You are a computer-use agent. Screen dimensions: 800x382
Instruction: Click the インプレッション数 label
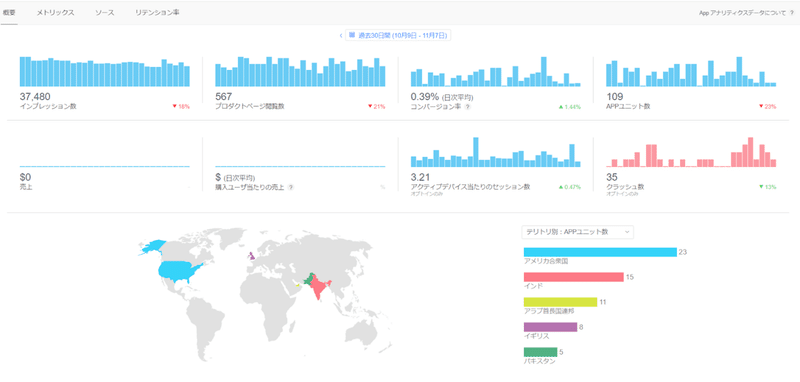coord(48,107)
